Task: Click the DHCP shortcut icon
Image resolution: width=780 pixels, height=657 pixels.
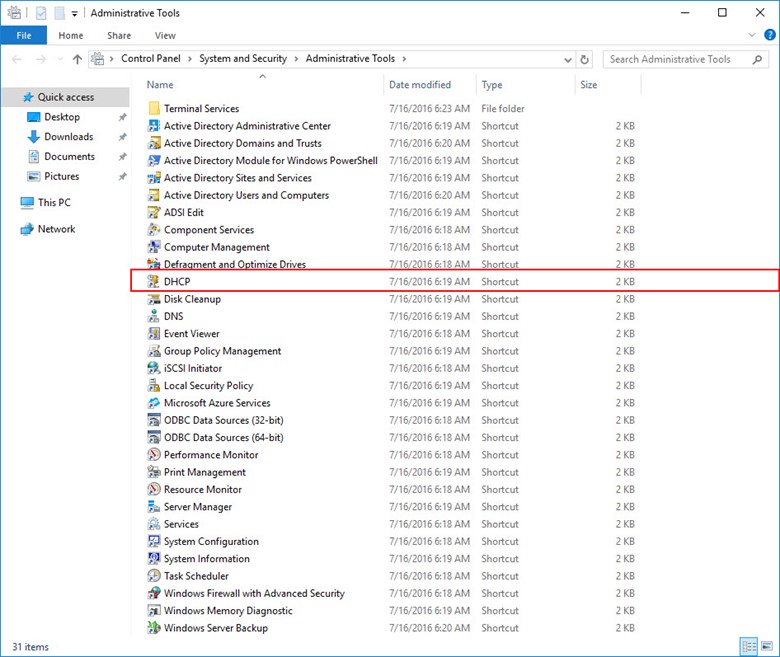Action: [154, 282]
